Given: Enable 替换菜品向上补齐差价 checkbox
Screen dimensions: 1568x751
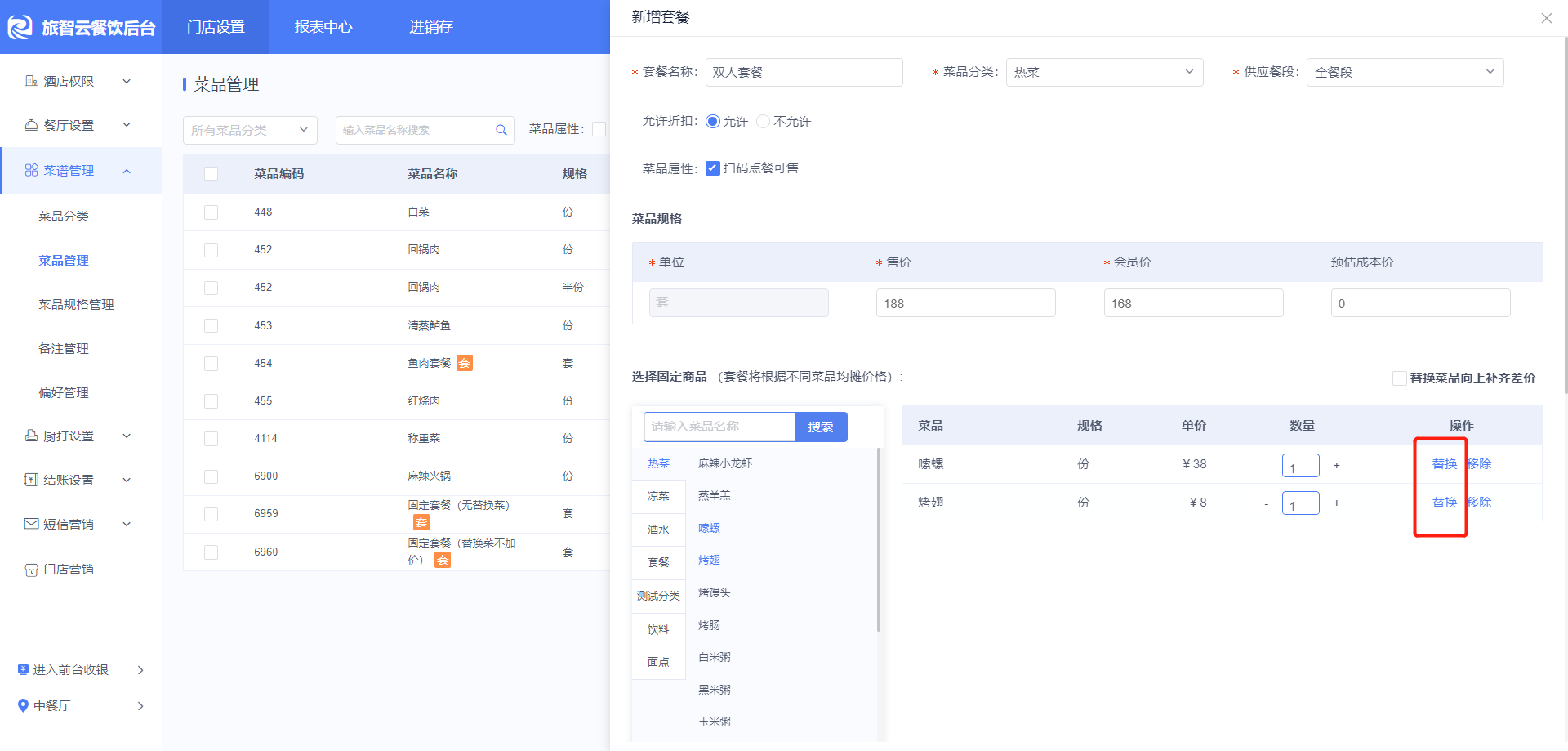Looking at the screenshot, I should [x=1399, y=378].
